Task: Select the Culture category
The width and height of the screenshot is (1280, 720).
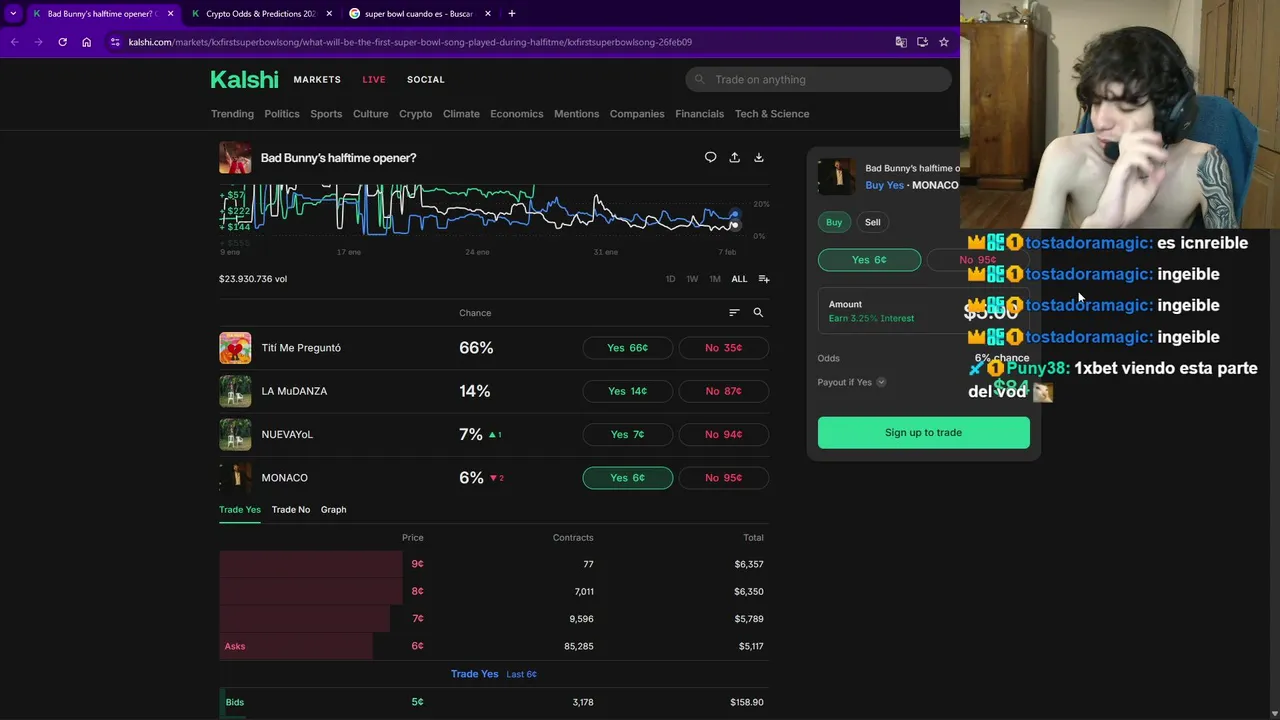Action: pyautogui.click(x=370, y=114)
